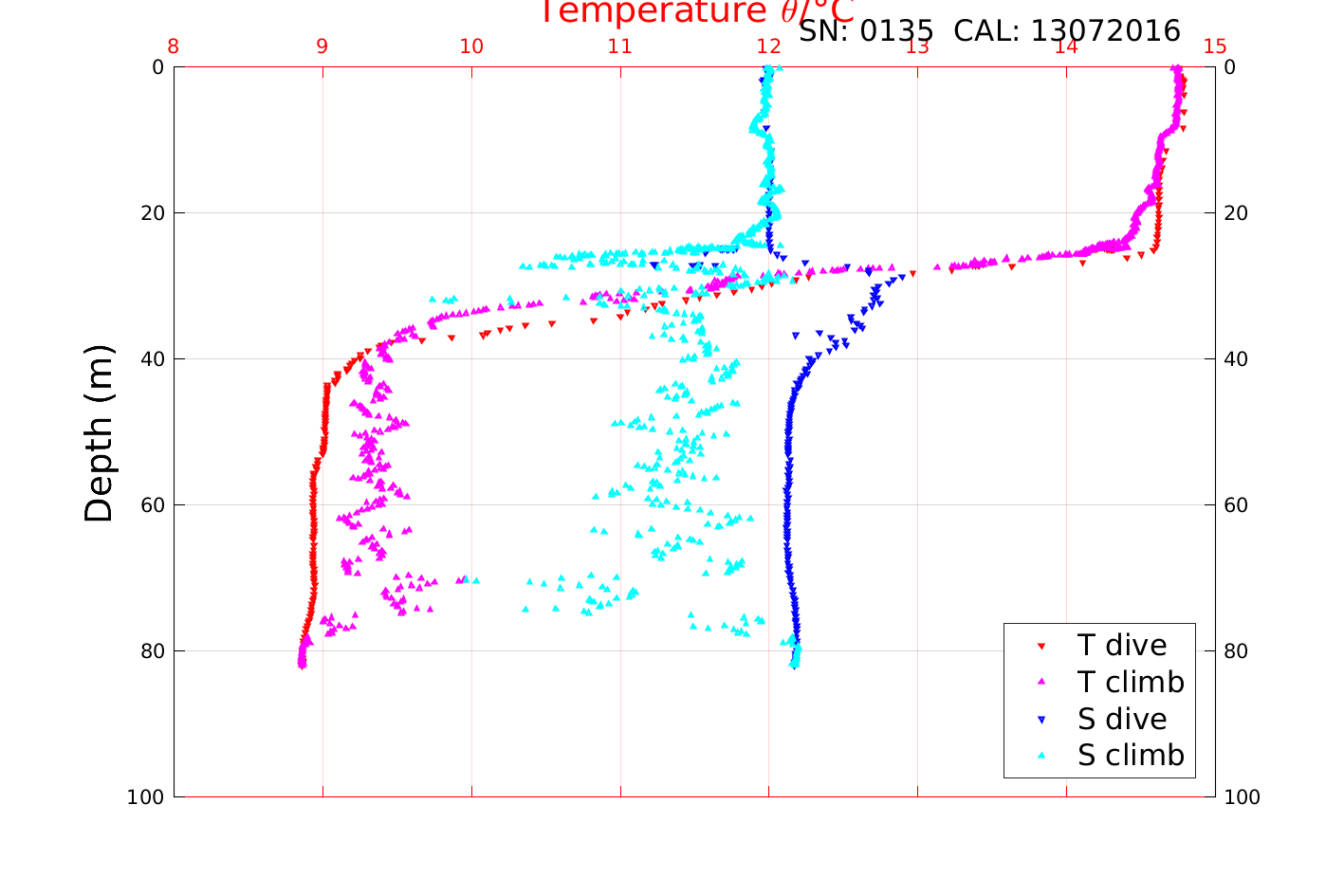Click left depth tick label 40
The width and height of the screenshot is (1344, 896).
click(152, 359)
